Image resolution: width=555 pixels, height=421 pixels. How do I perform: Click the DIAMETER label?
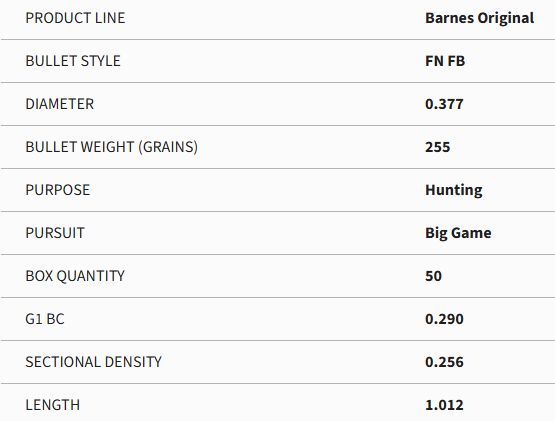(x=59, y=104)
